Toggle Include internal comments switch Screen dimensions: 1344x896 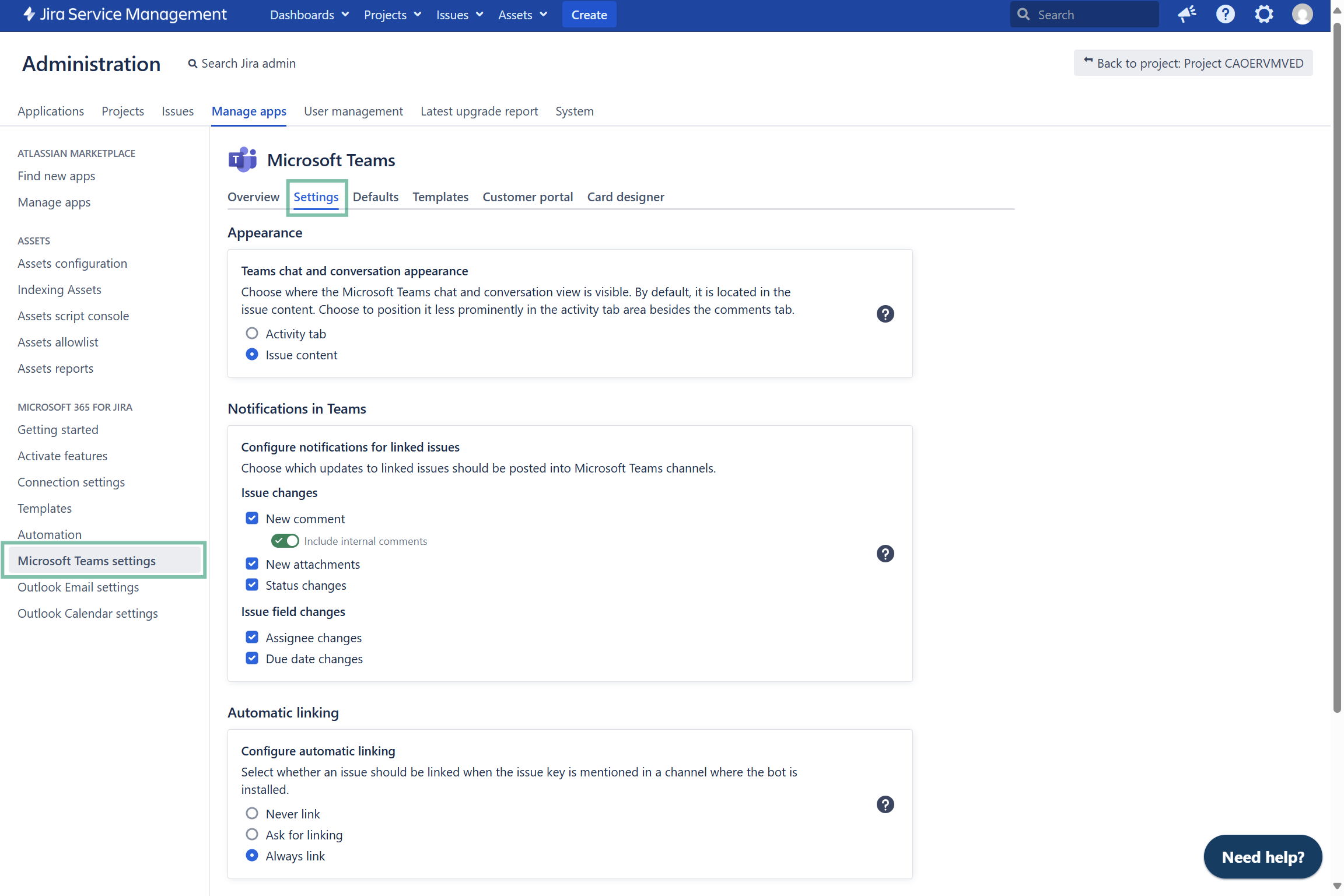pos(285,541)
